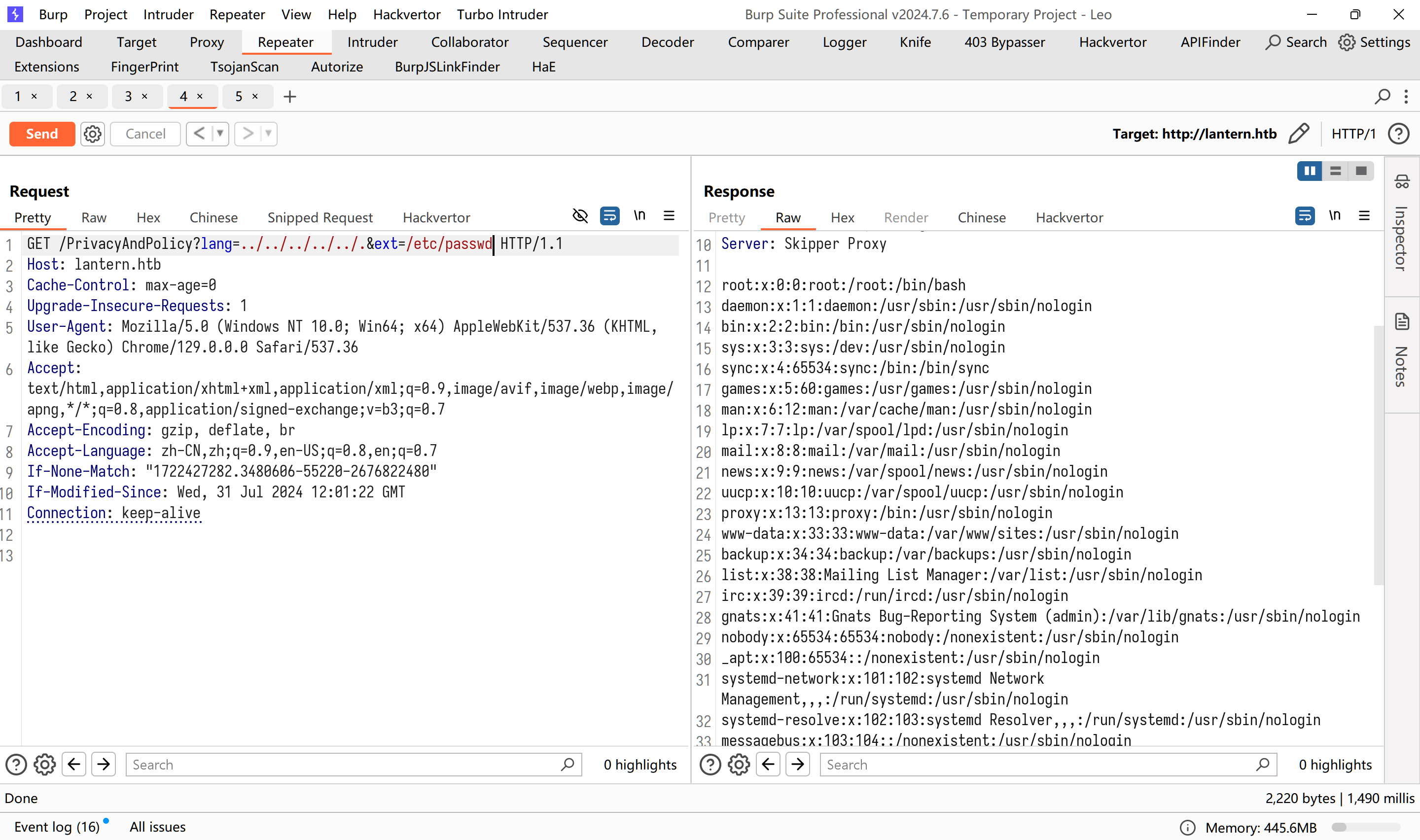Viewport: 1420px width, 840px height.
Task: Open Burp Settings
Action: pos(1374,42)
